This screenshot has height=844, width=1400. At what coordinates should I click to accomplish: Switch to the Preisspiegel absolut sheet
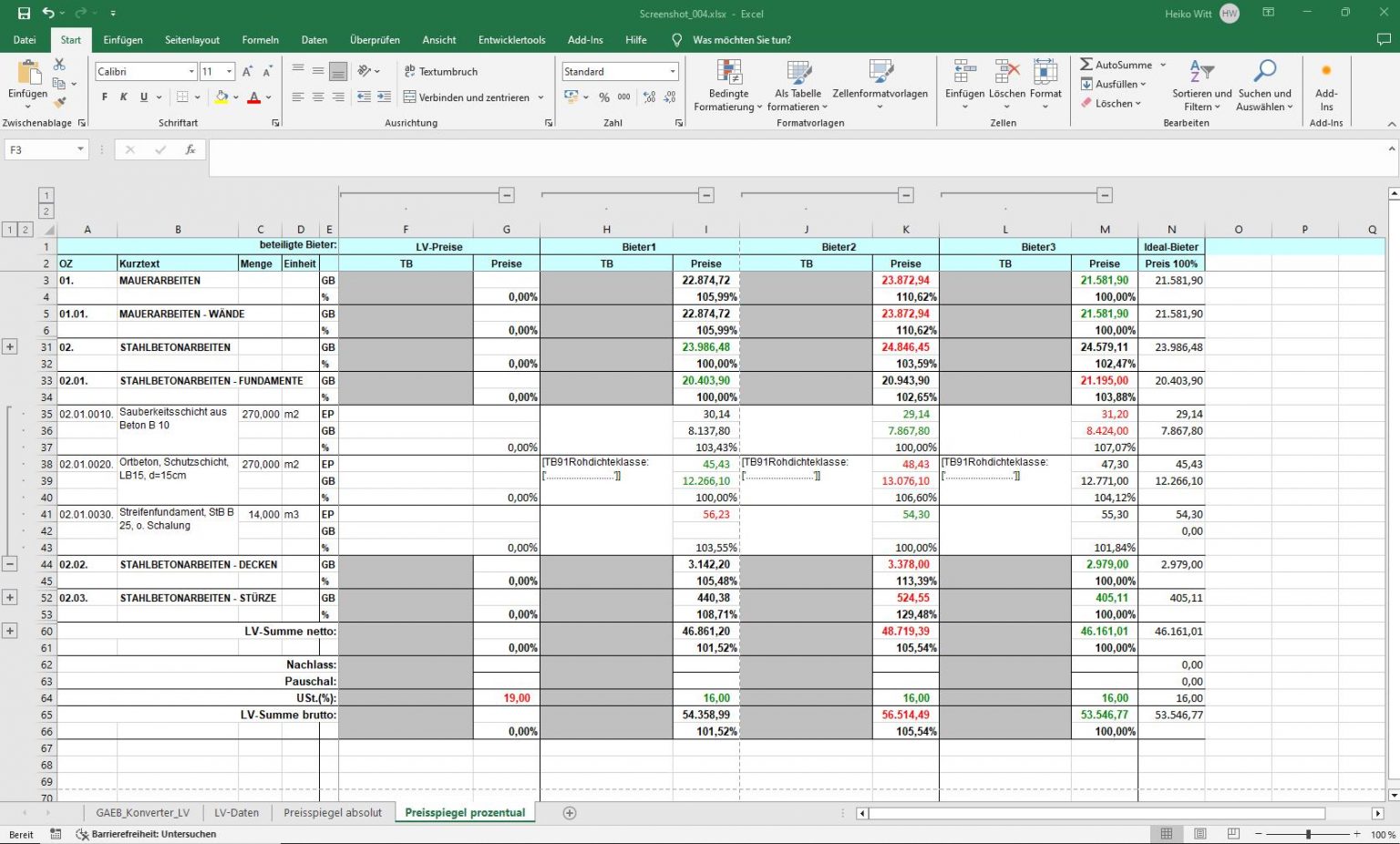click(x=333, y=813)
